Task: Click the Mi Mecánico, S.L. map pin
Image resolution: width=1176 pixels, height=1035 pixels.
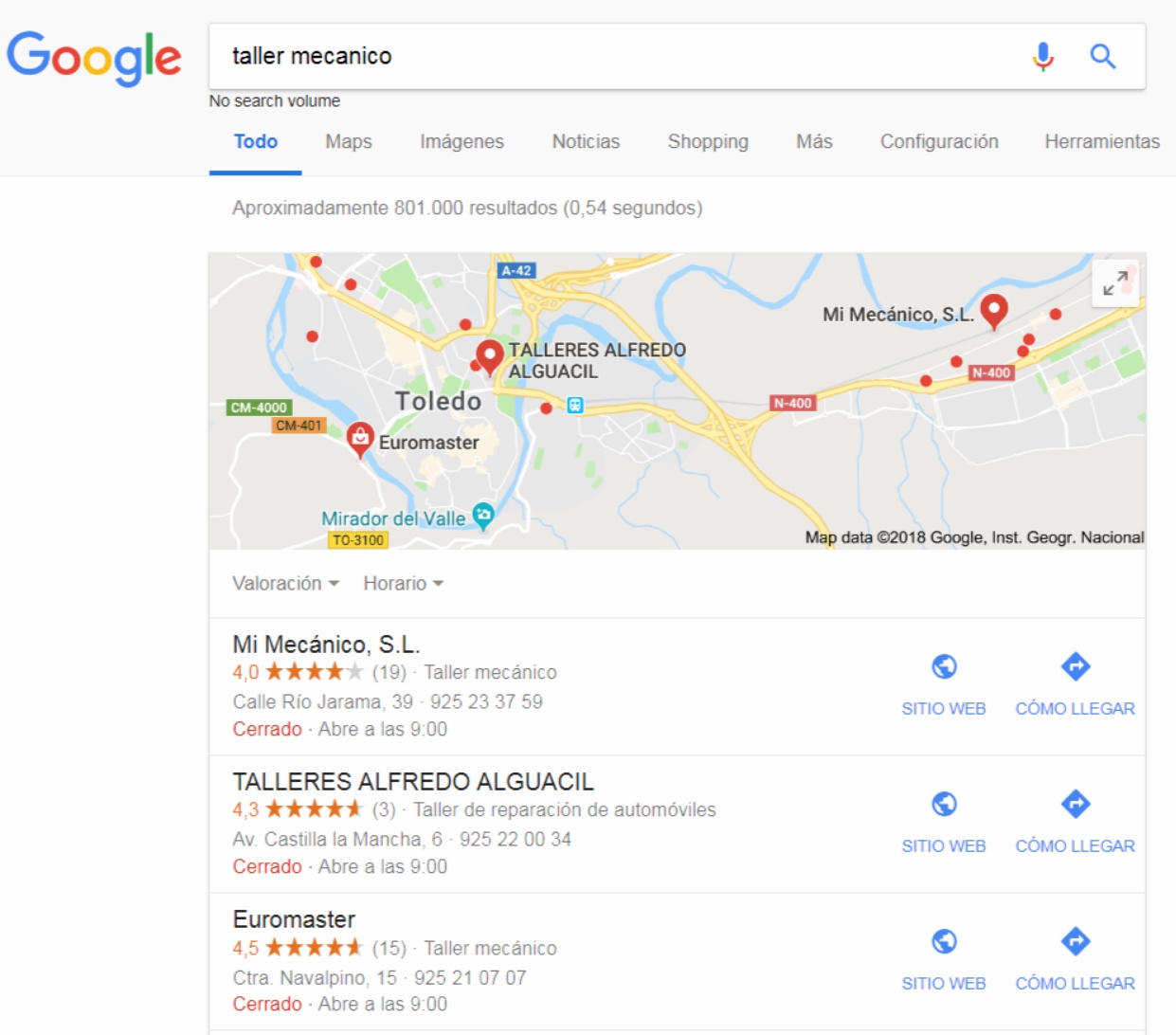Action: (993, 311)
